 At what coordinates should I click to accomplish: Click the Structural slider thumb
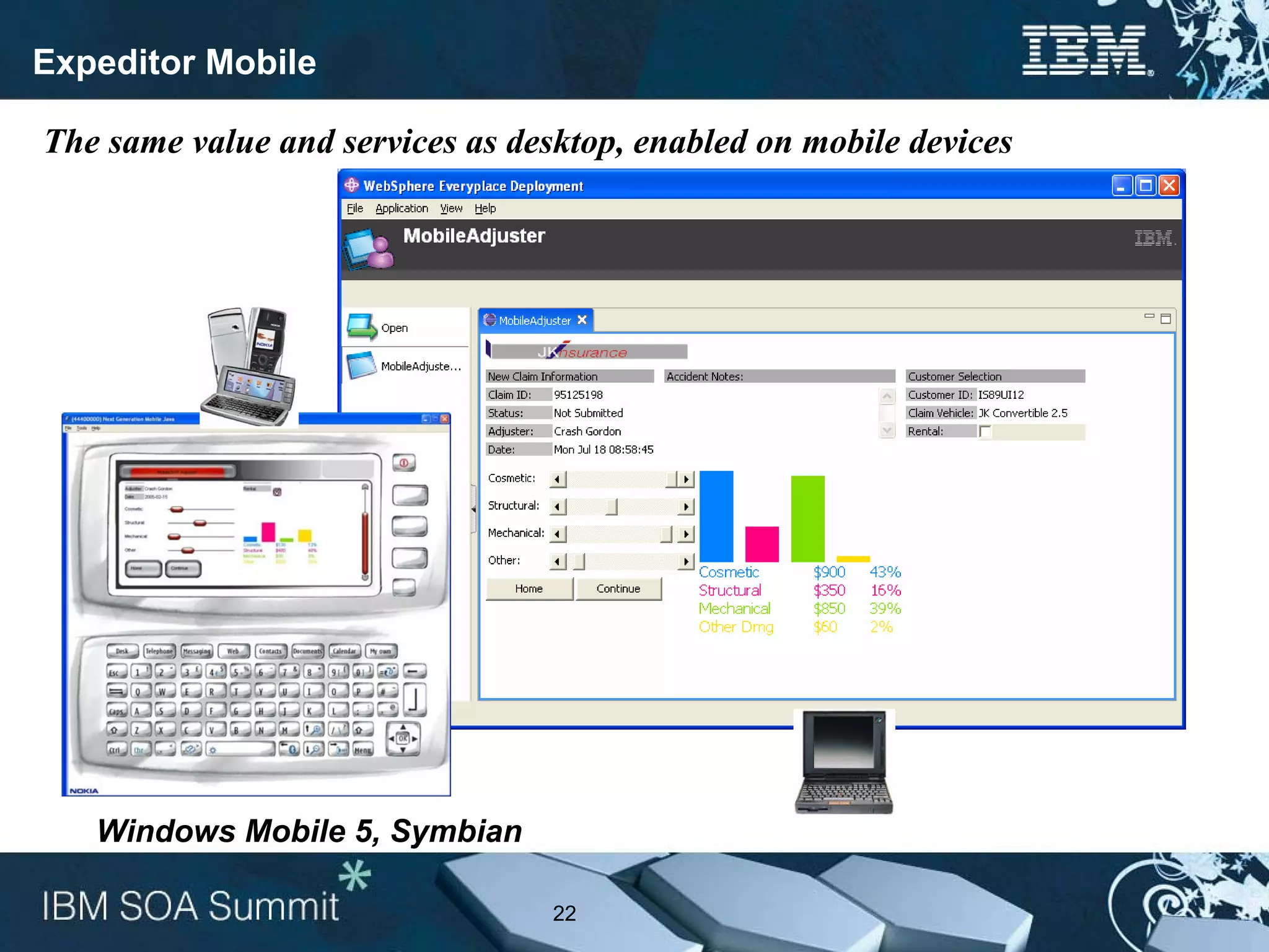click(x=612, y=507)
